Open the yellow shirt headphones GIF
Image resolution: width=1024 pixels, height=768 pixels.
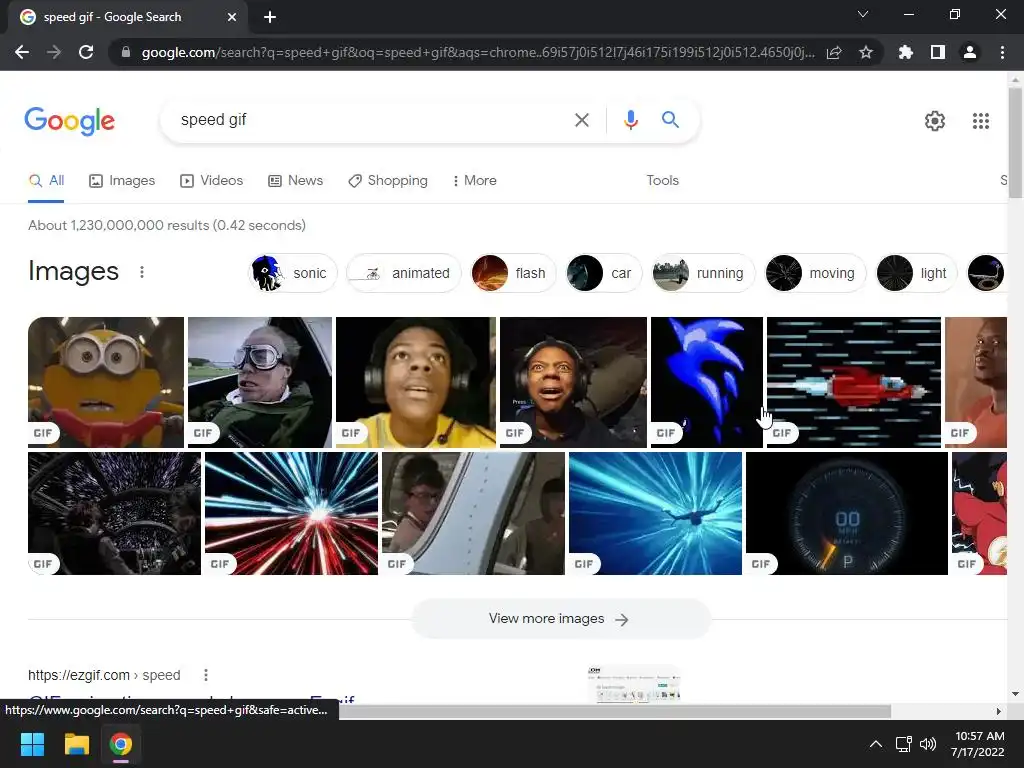[416, 382]
